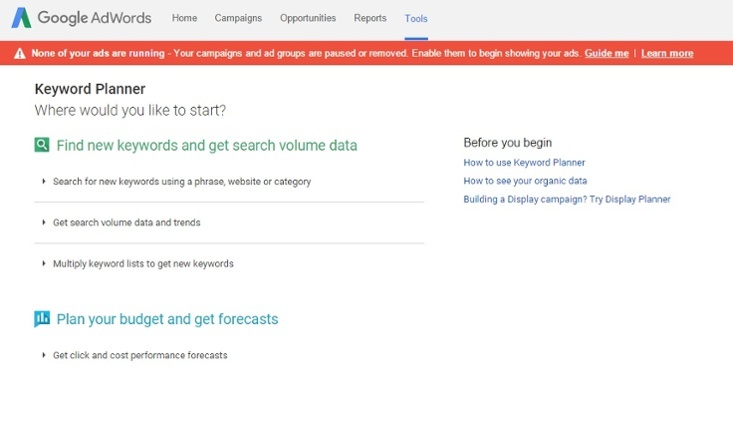
Task: Click the Guide me link
Action: click(x=606, y=53)
